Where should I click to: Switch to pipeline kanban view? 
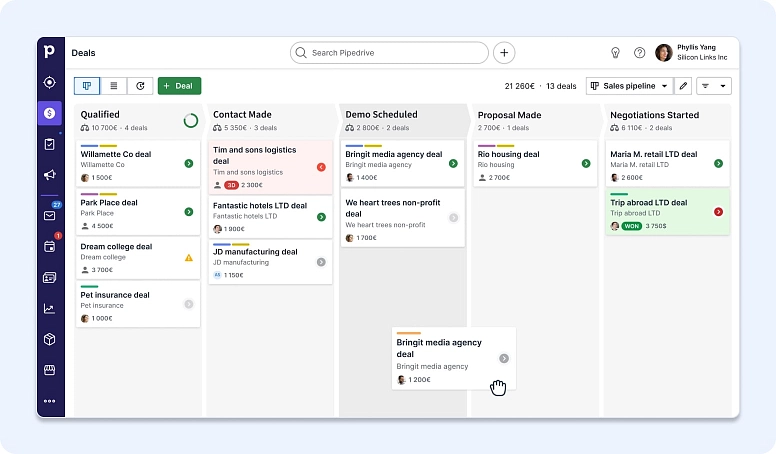tap(87, 86)
